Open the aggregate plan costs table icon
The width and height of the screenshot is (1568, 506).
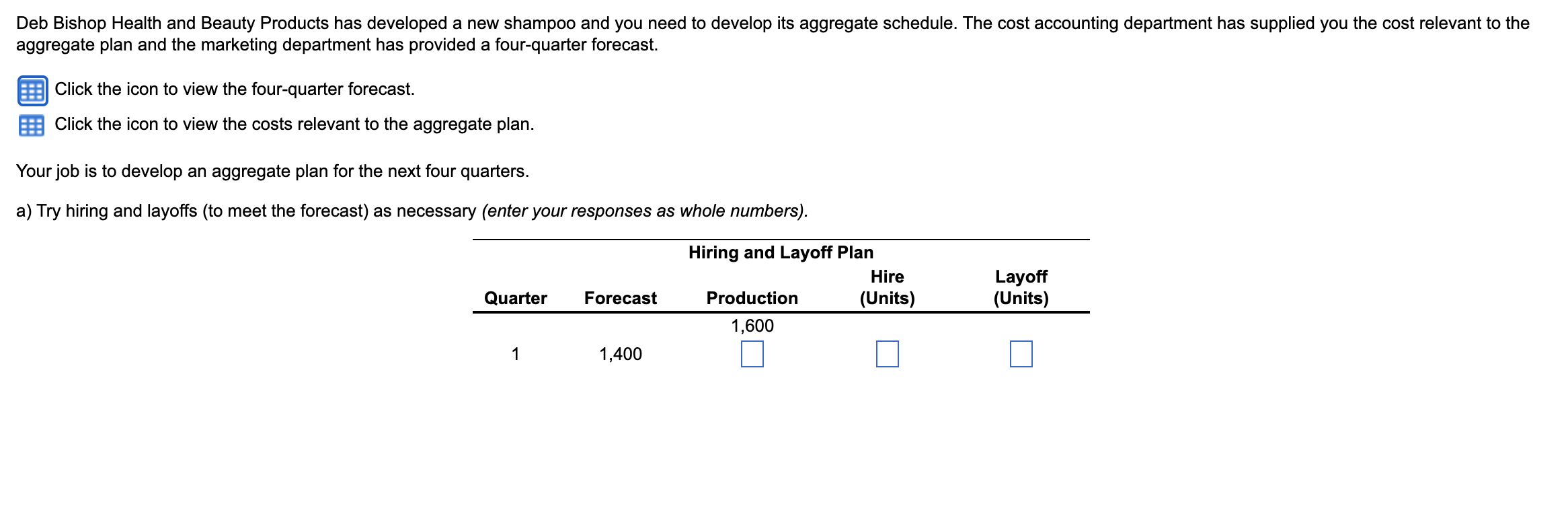click(x=32, y=126)
